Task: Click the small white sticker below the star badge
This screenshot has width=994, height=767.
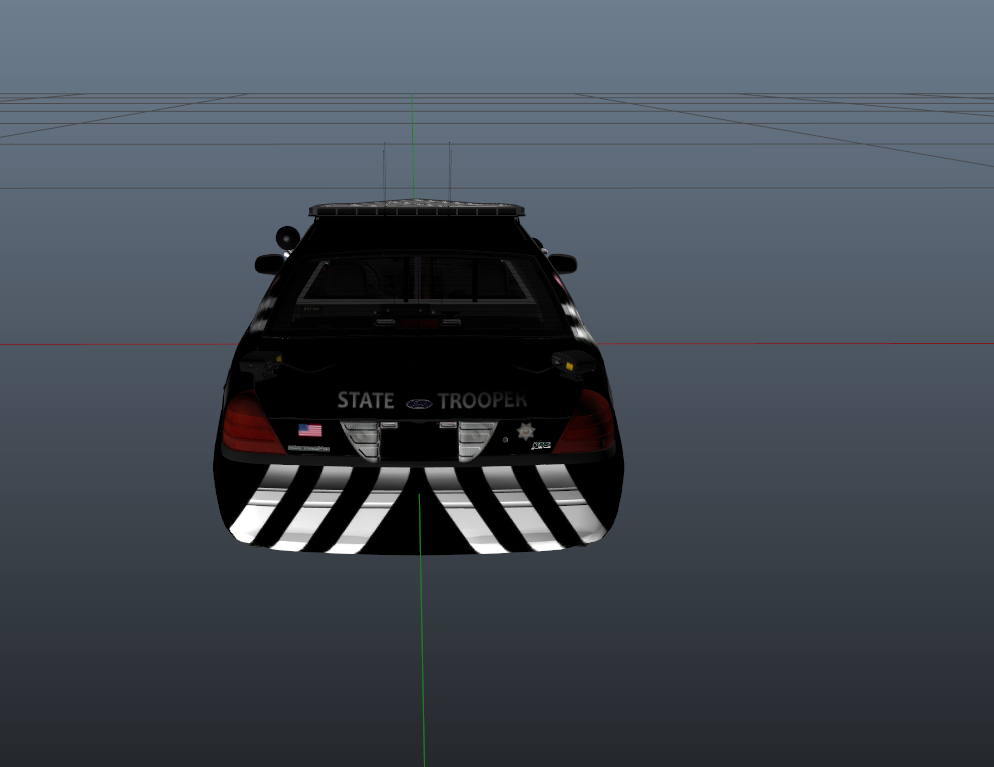Action: [541, 445]
